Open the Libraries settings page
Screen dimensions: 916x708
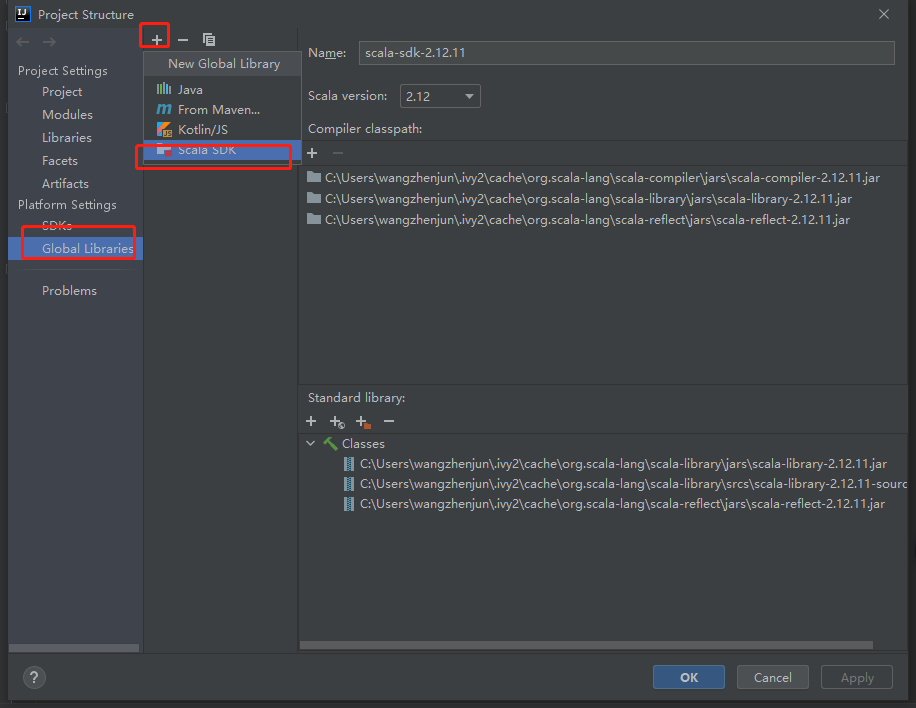point(67,138)
